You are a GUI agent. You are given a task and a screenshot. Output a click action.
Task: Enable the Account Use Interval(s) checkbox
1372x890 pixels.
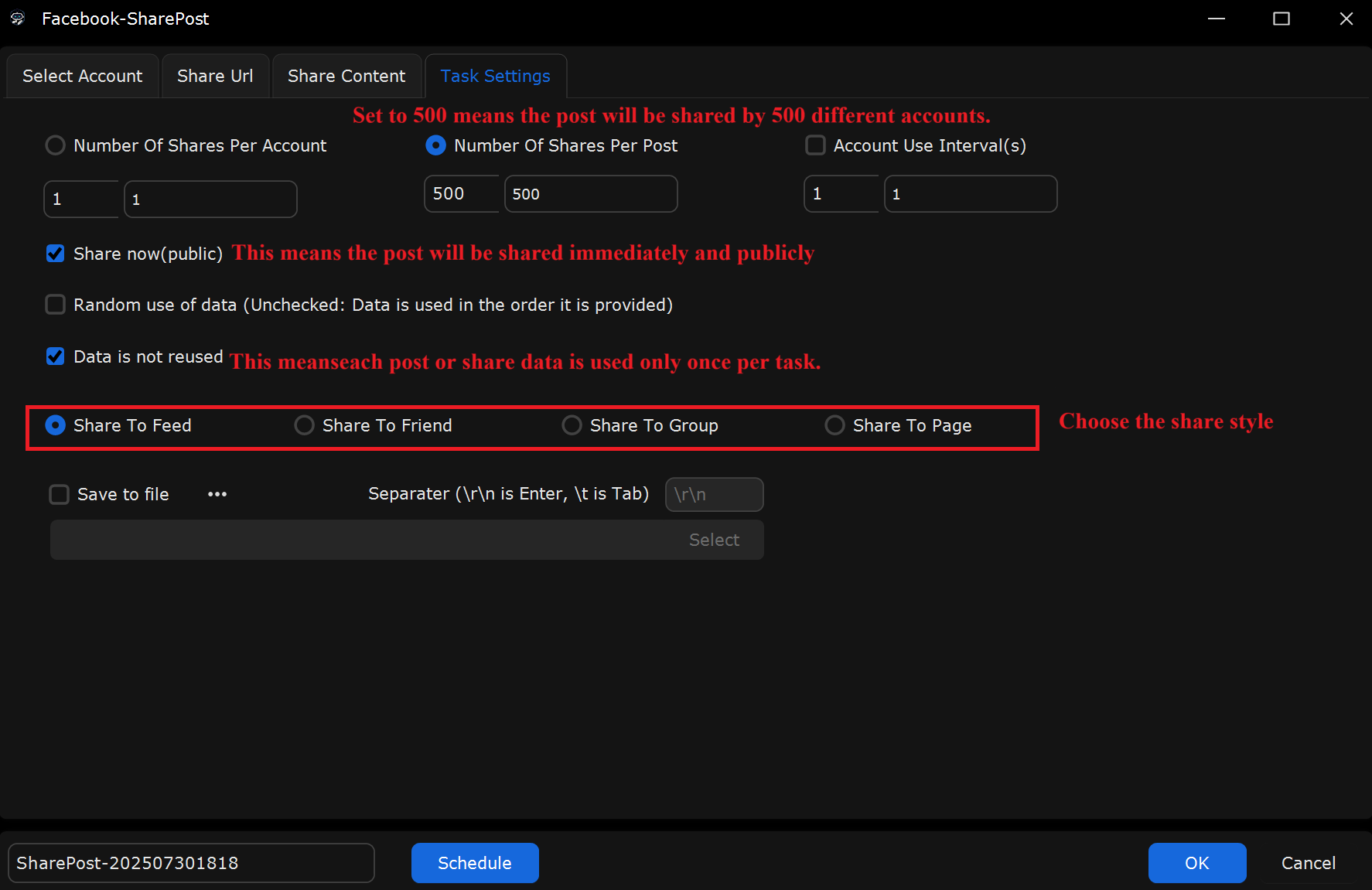tap(816, 145)
